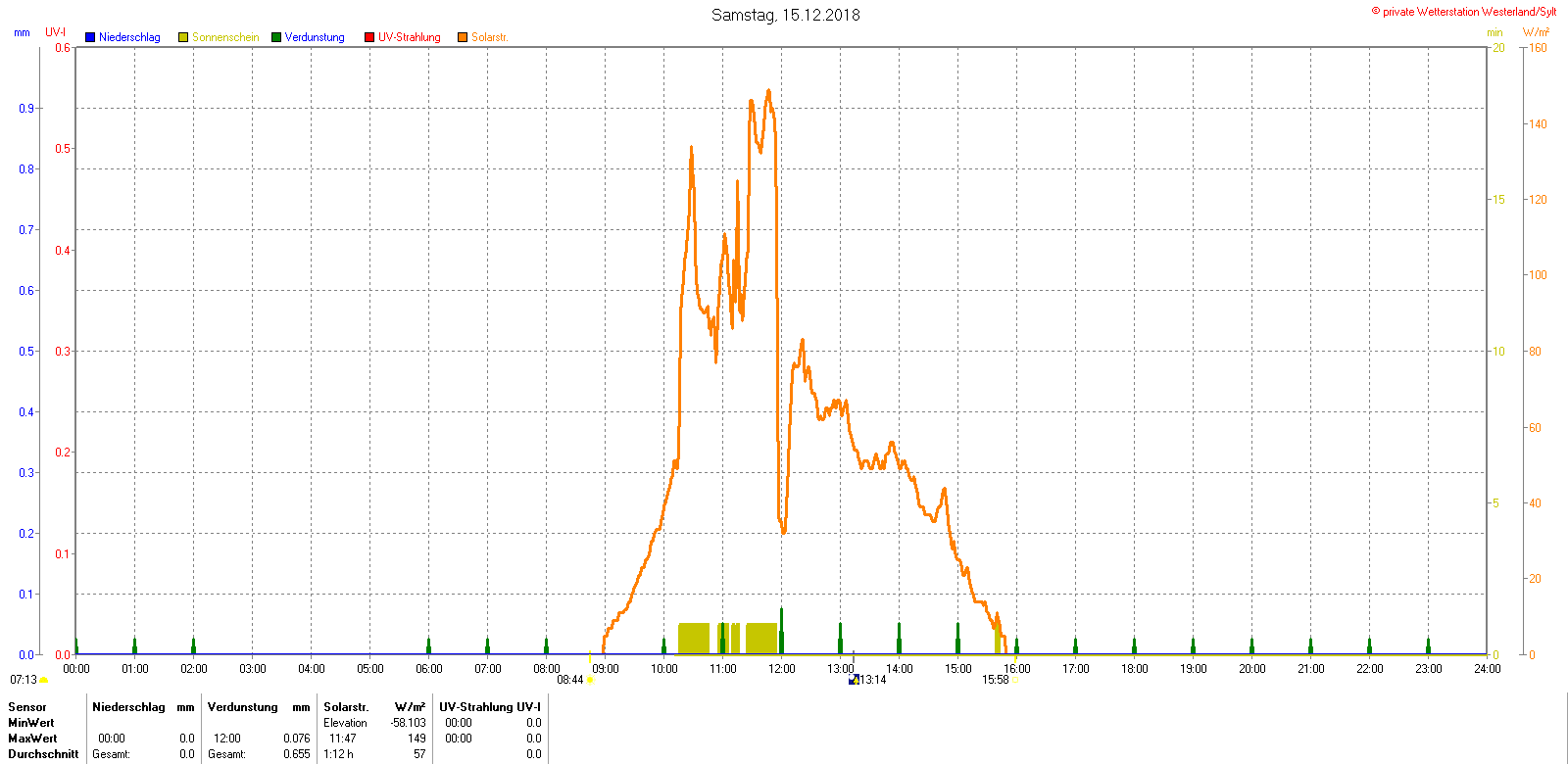
Task: Click the 160 value on the W/m² axis
Action: click(1539, 48)
